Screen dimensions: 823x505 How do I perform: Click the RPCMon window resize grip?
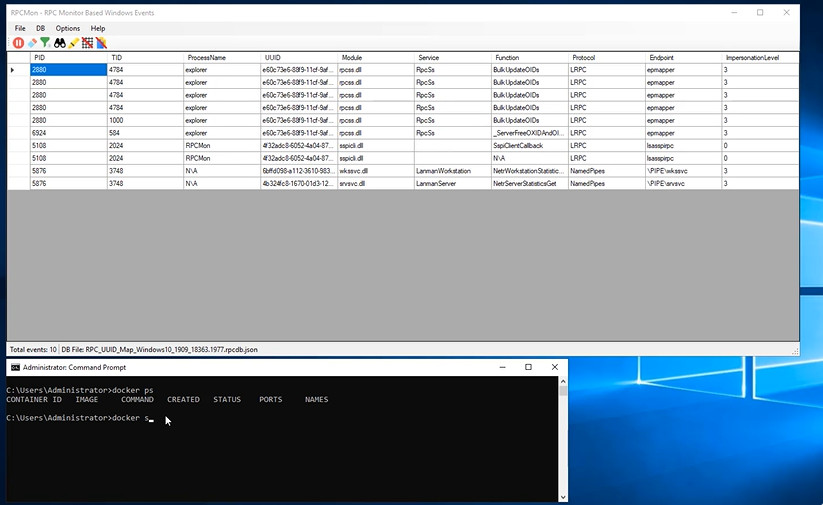[795, 351]
